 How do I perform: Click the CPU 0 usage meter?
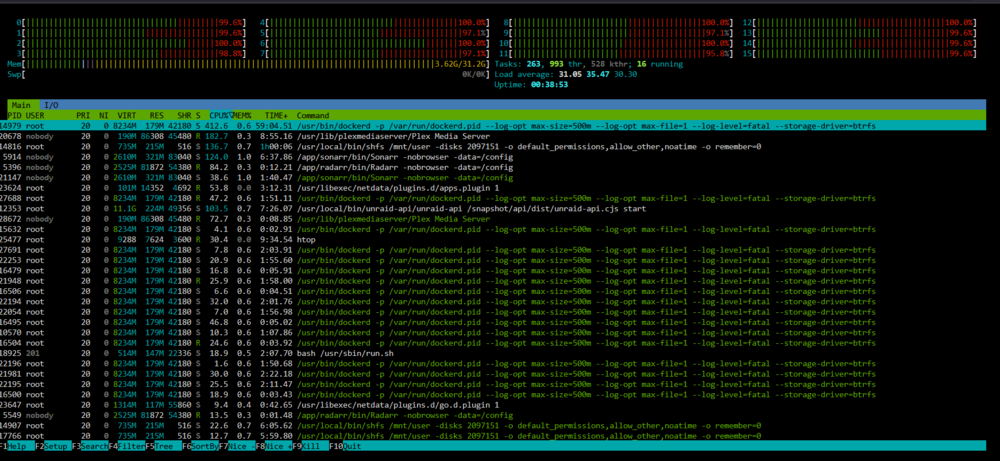pyautogui.click(x=131, y=23)
